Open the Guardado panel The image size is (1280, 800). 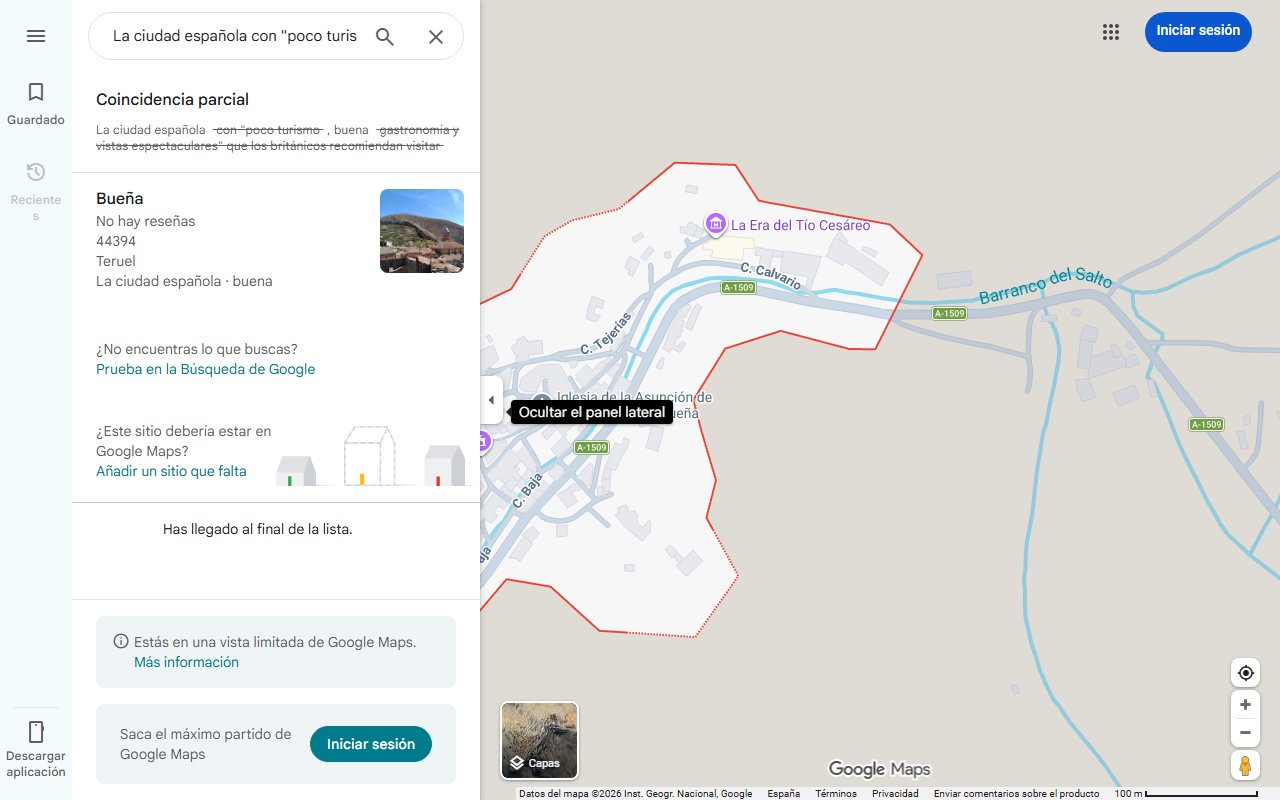pos(36,104)
